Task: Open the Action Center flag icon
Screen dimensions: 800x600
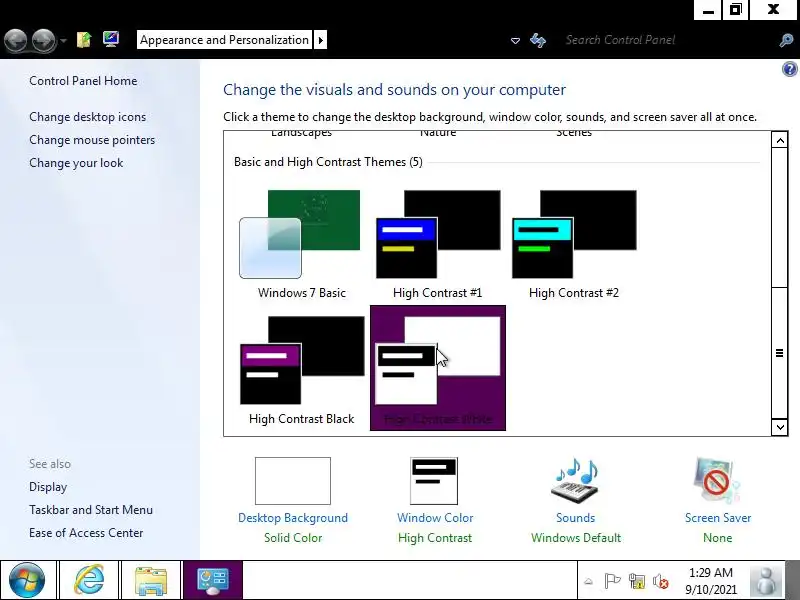Action: (x=612, y=581)
